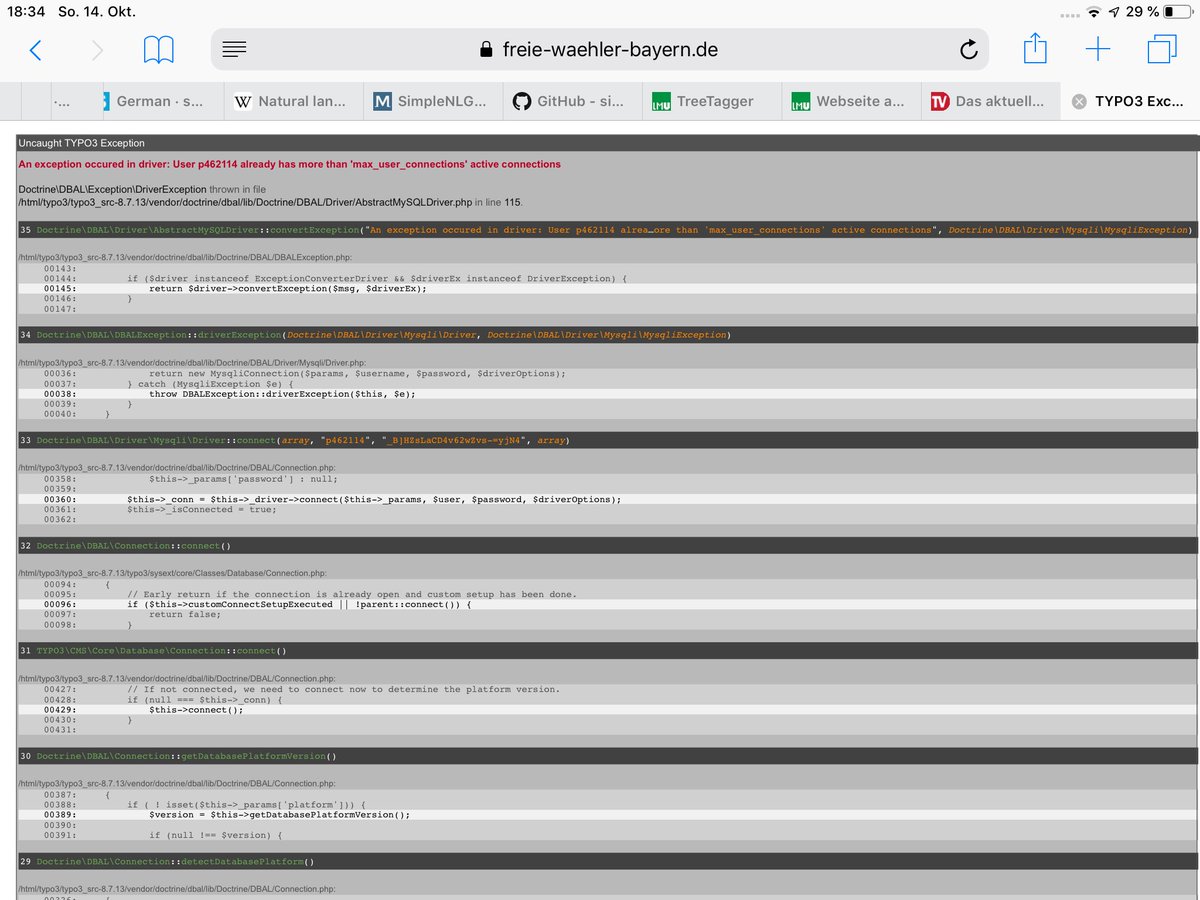Click the red max_user_connections error message
This screenshot has width=1200, height=900.
pos(290,164)
